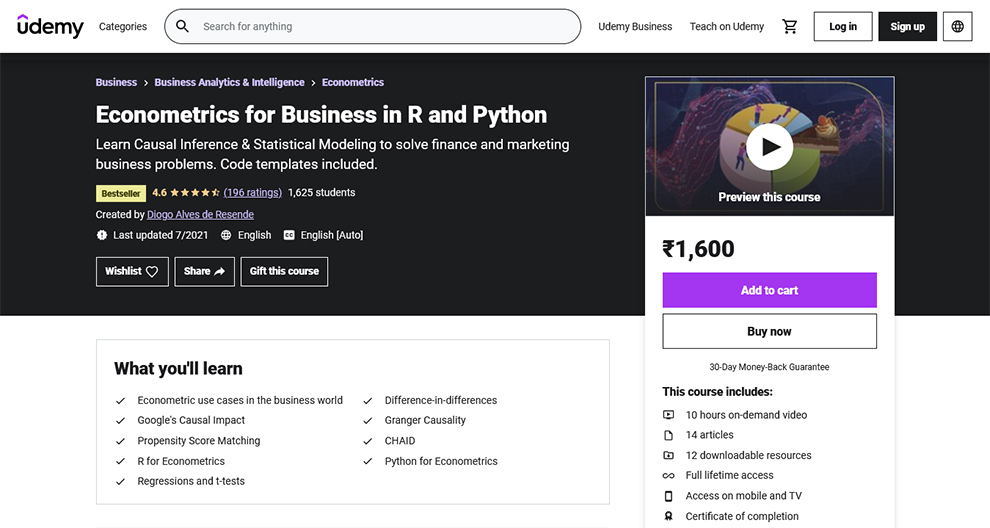Click the certificate of completion icon
990x528 pixels.
coord(668,516)
